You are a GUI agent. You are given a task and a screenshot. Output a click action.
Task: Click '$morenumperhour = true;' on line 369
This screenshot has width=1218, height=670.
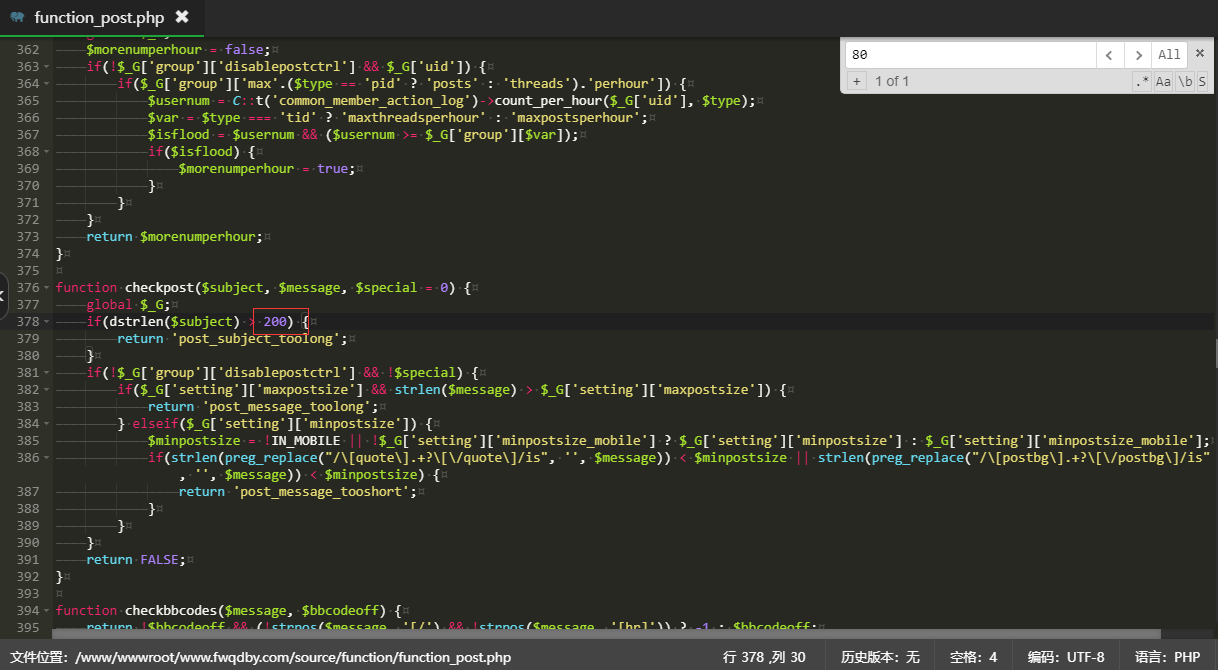pos(267,169)
